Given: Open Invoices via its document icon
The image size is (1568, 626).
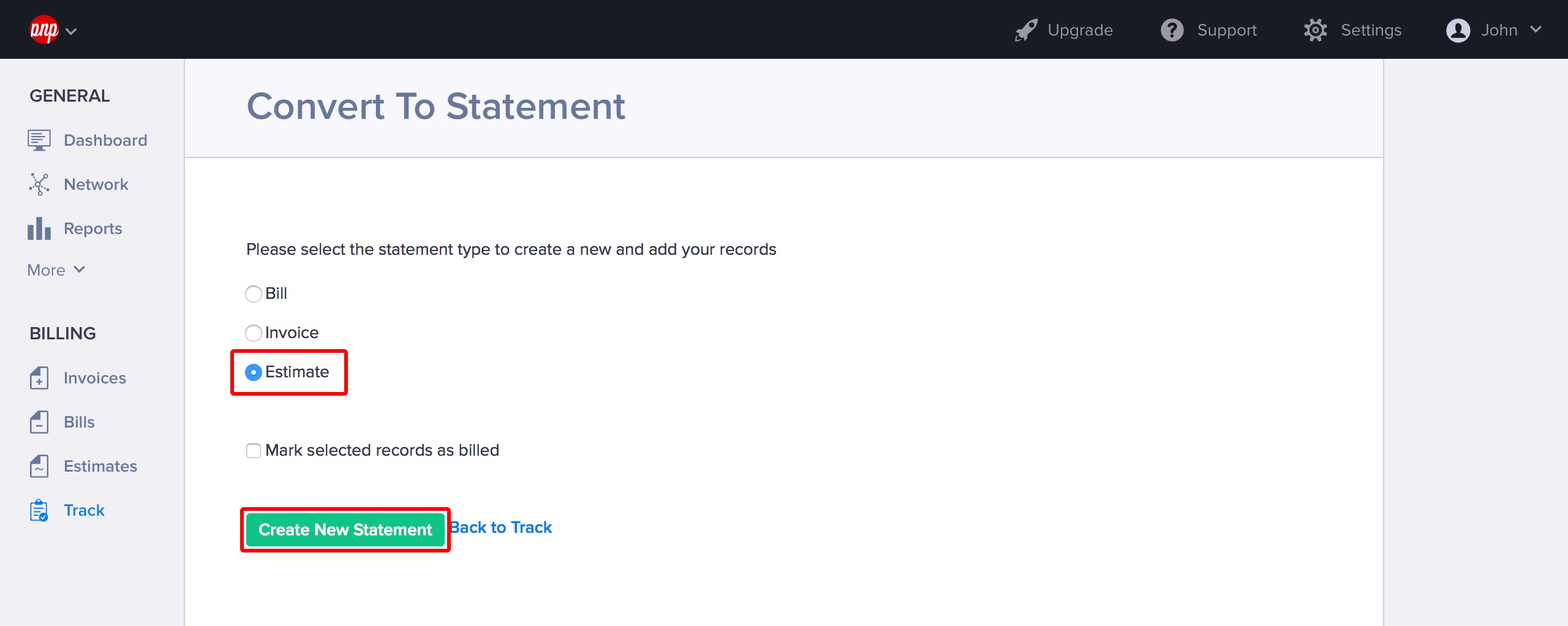Looking at the screenshot, I should [x=39, y=378].
